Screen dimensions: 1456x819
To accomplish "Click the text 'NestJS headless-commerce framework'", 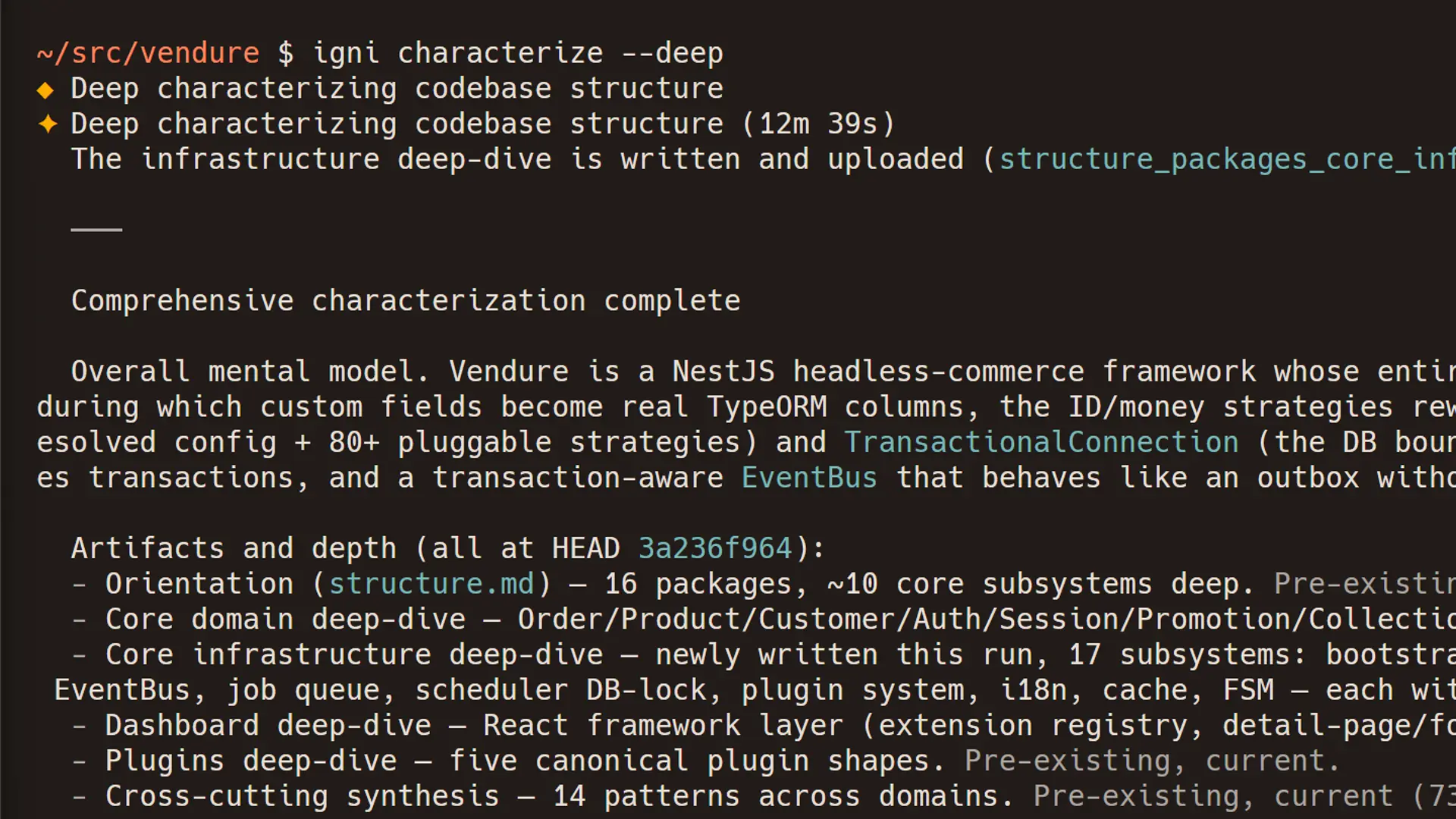I will [964, 372].
